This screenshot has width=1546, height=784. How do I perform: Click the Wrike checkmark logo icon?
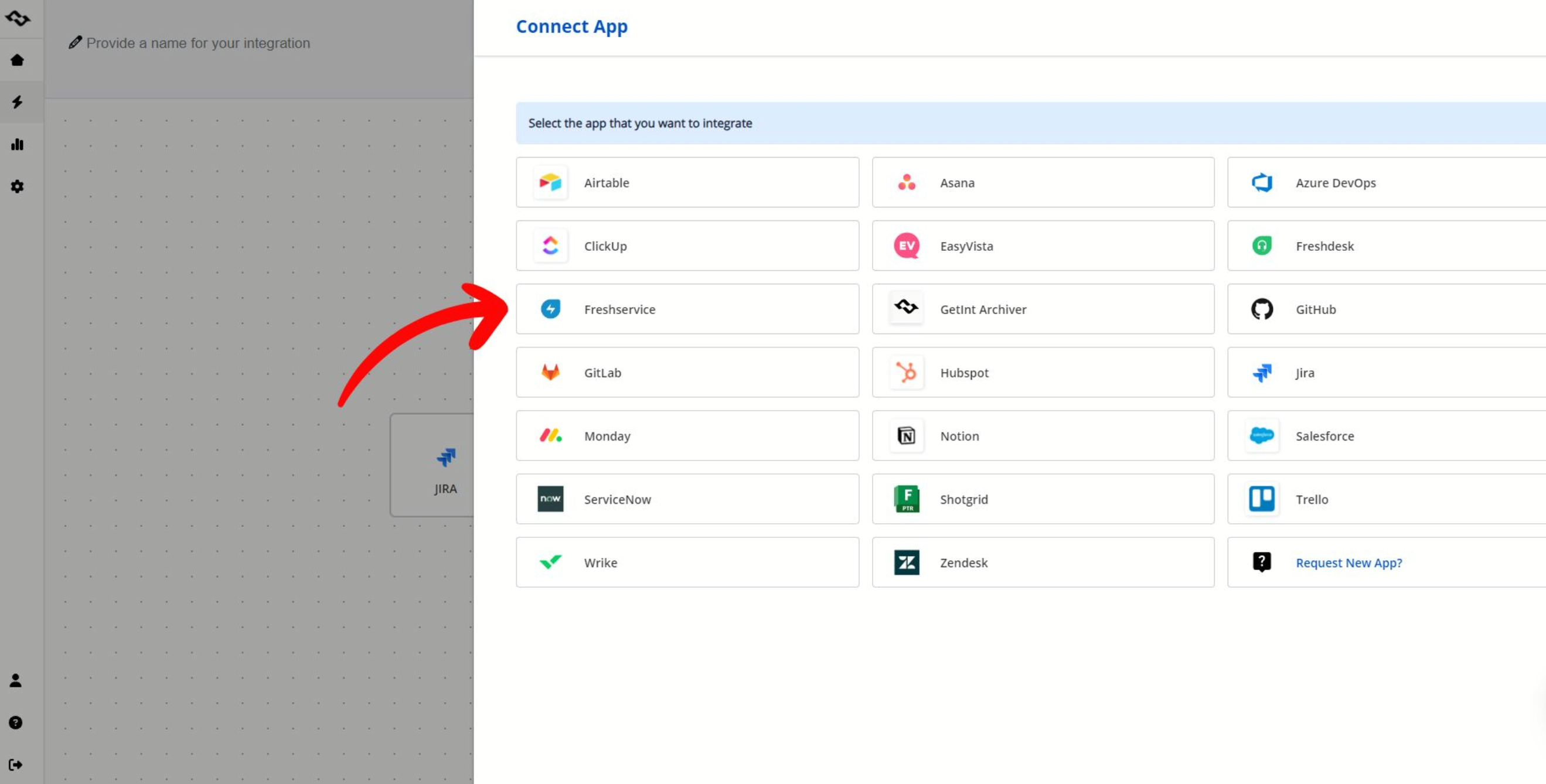(550, 561)
